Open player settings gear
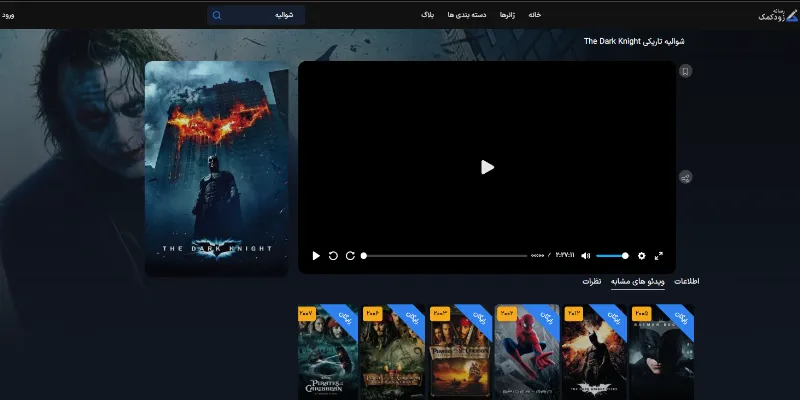The image size is (800, 400). pos(642,256)
